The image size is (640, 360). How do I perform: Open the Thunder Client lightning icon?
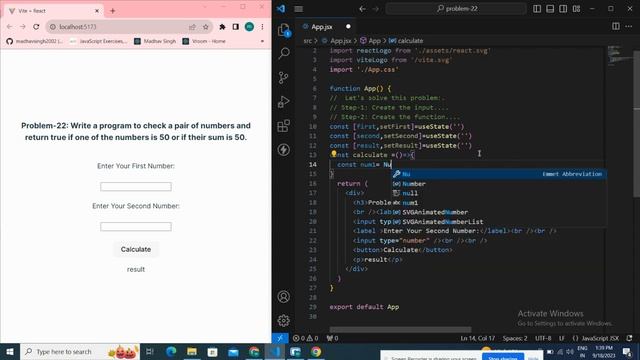[x=284, y=149]
